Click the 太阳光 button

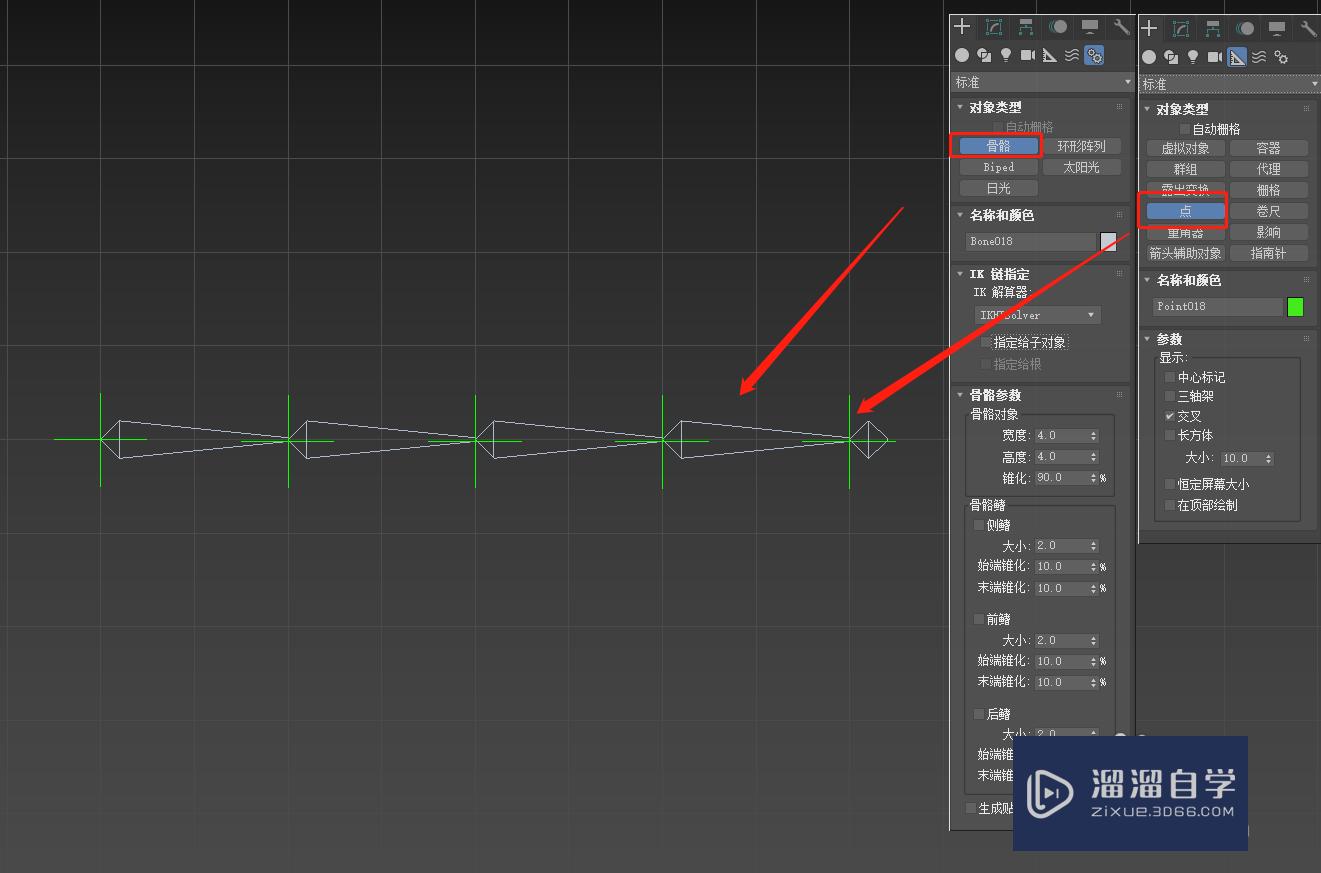[x=1081, y=167]
